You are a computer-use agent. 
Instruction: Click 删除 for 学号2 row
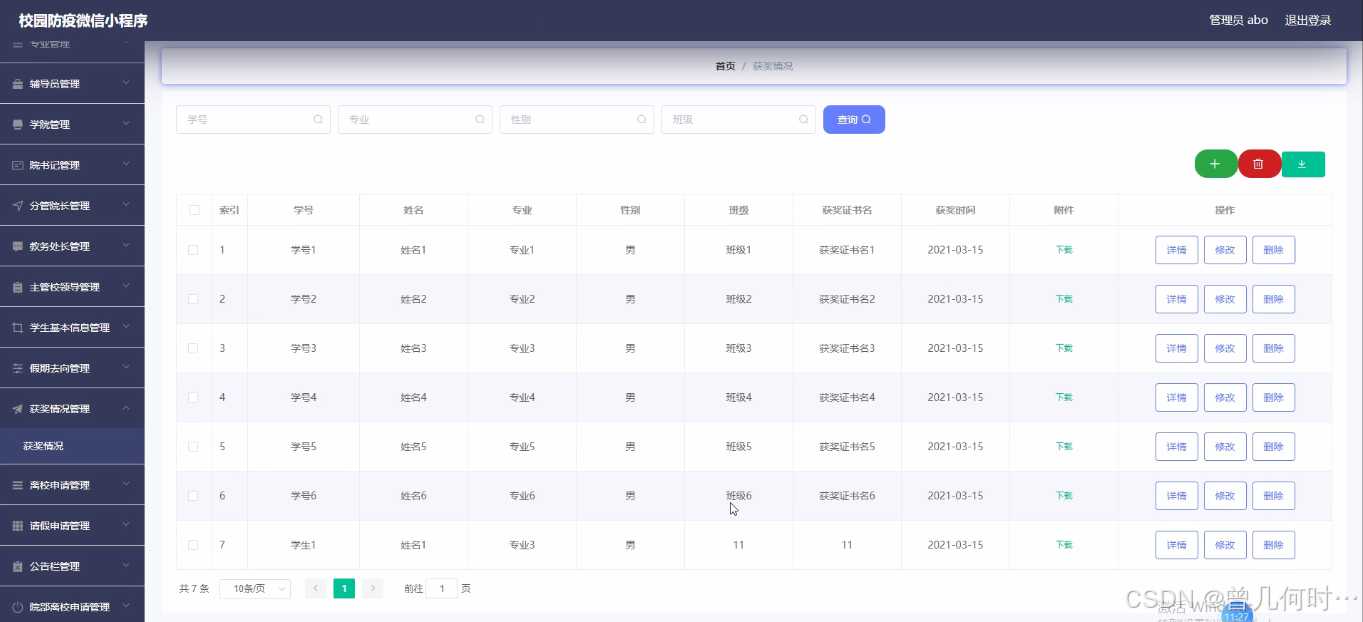coord(1273,299)
